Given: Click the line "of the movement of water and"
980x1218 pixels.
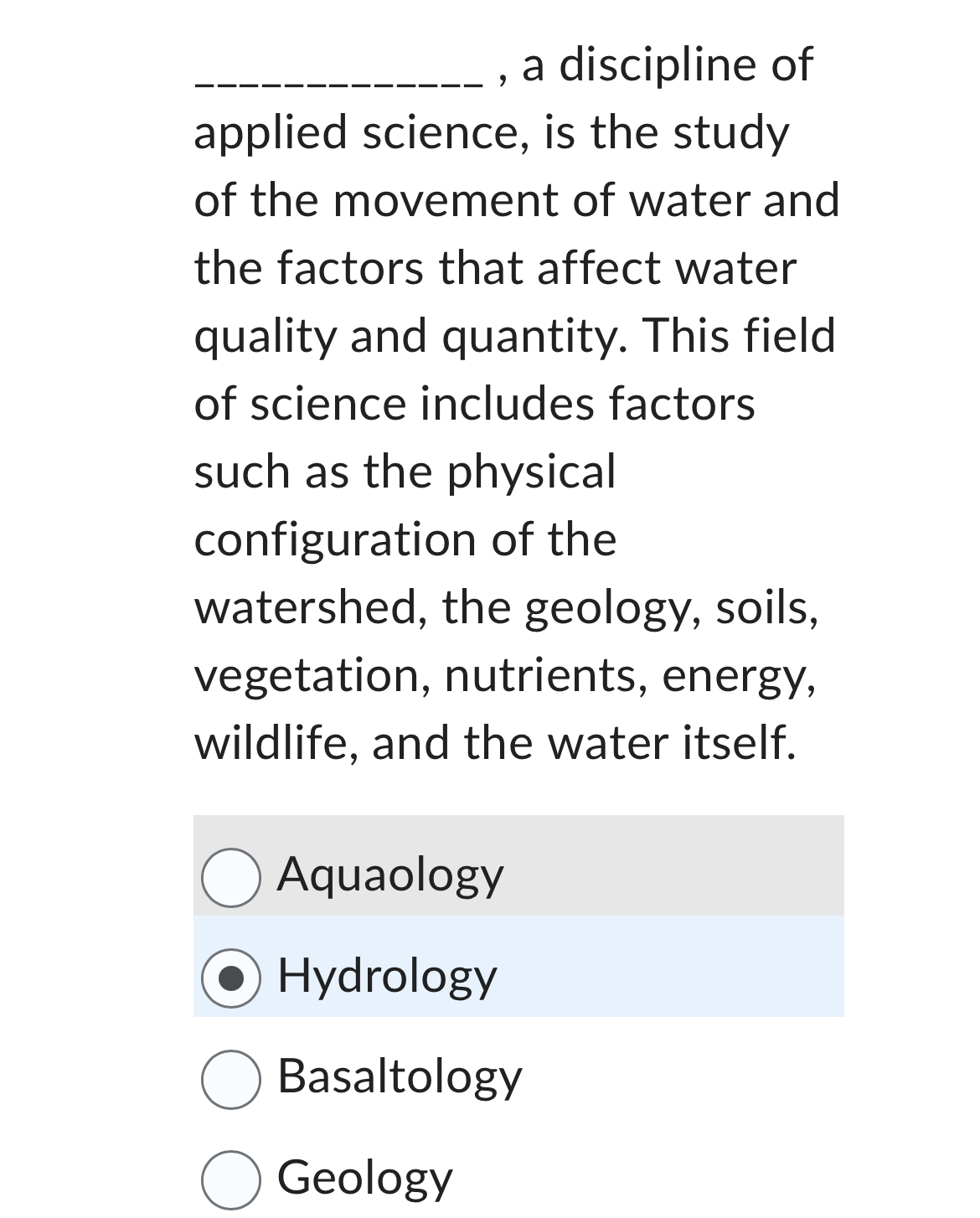Looking at the screenshot, I should pyautogui.click(x=516, y=201).
